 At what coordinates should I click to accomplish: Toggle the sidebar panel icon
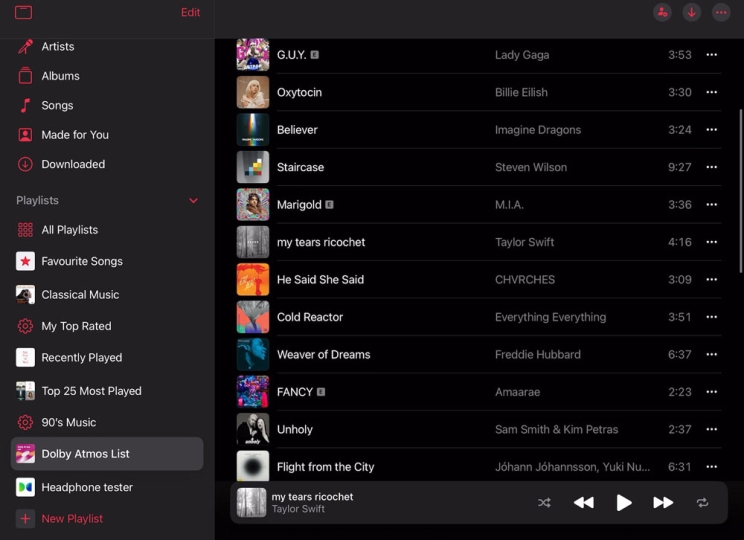[23, 12]
